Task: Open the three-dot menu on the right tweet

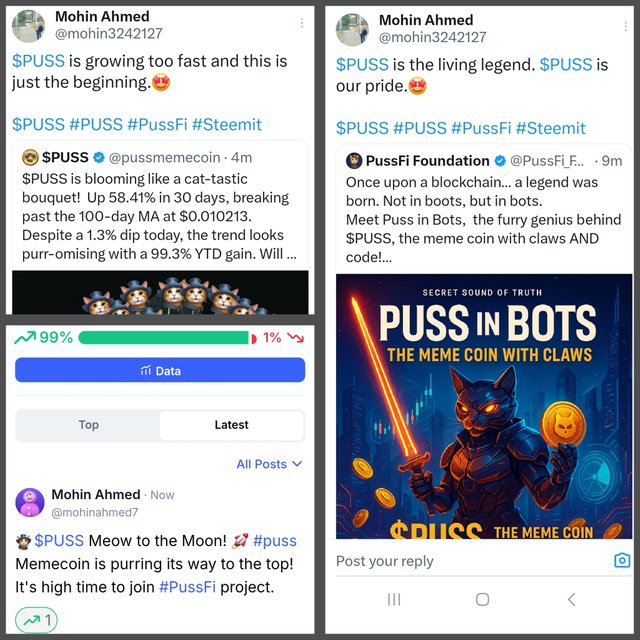Action: (x=625, y=27)
